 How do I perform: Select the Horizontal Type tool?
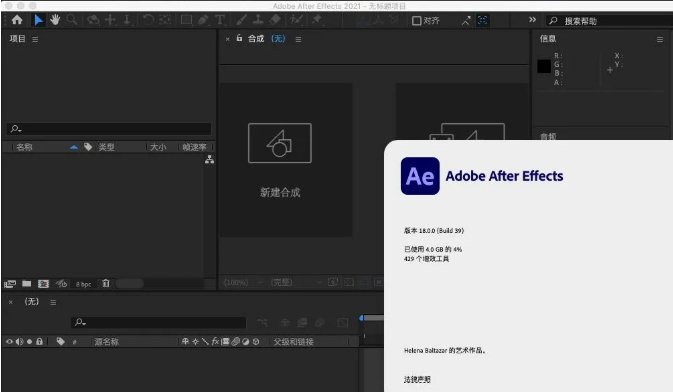coord(220,20)
